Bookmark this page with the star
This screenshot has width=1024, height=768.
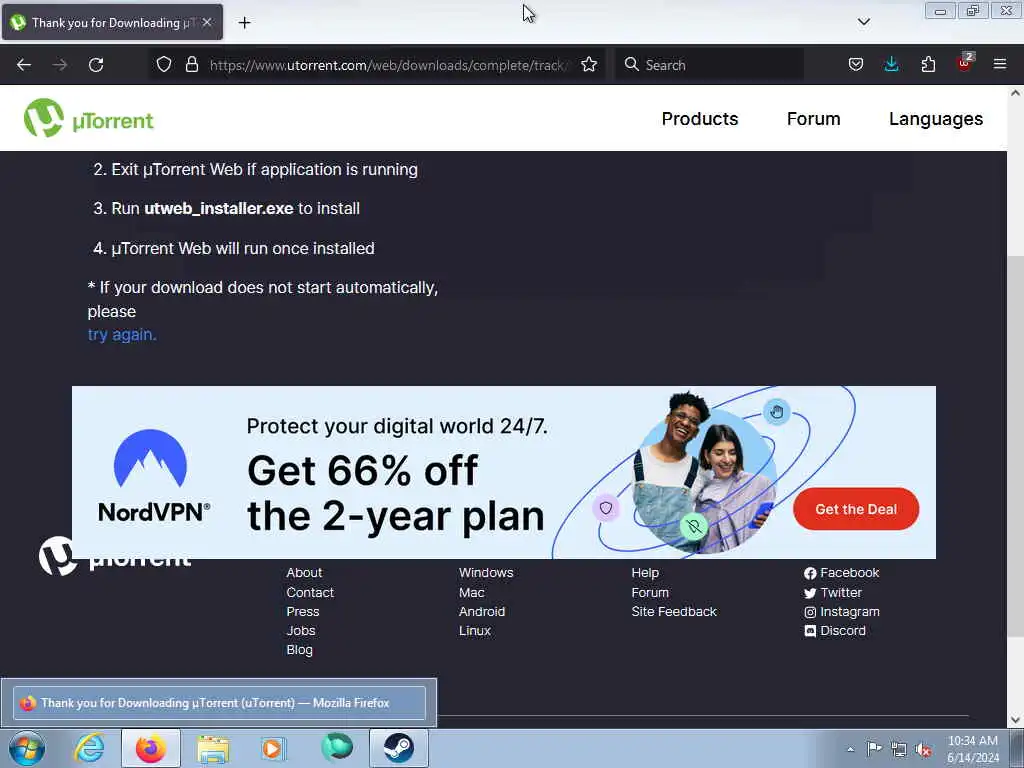pyautogui.click(x=589, y=64)
